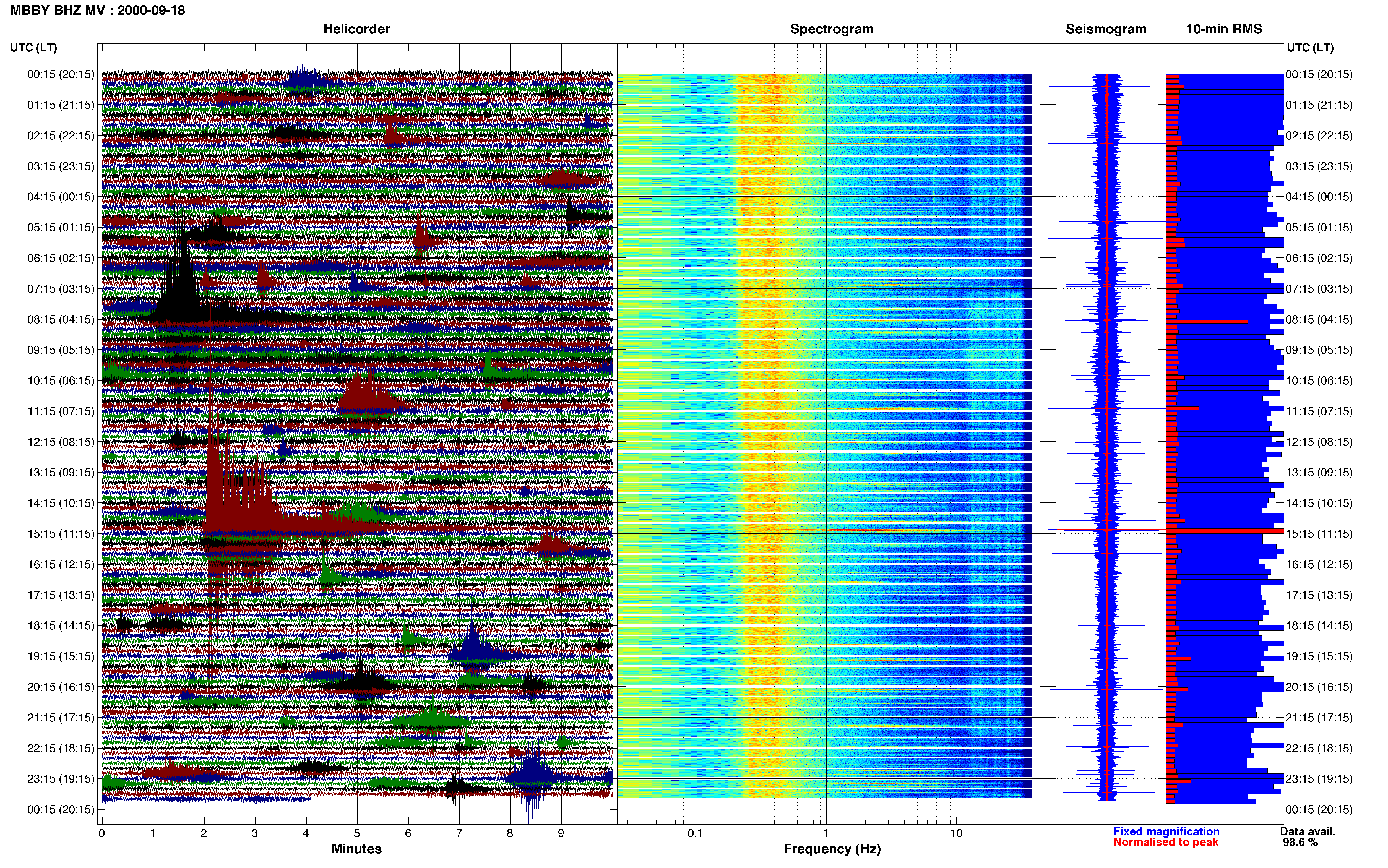Click the 'Helicorder' panel heading

(x=356, y=29)
